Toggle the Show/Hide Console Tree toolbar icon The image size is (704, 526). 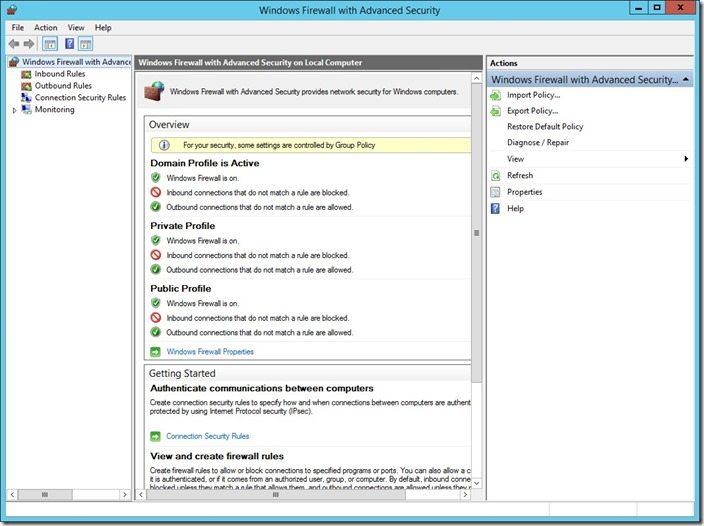(50, 44)
